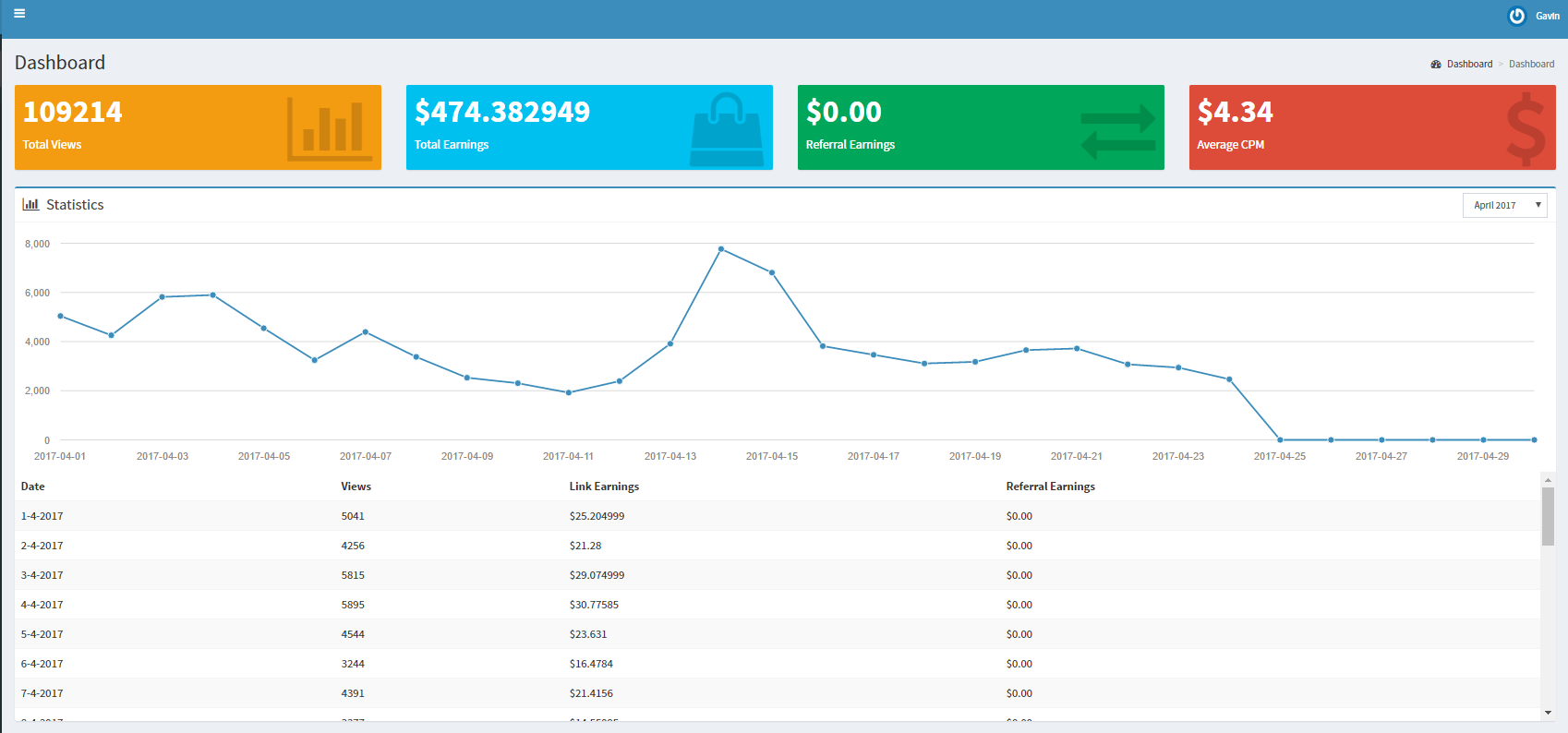Click the exchange arrows icon in Referral Earnings
This screenshot has width=1568, height=733.
click(x=1117, y=131)
